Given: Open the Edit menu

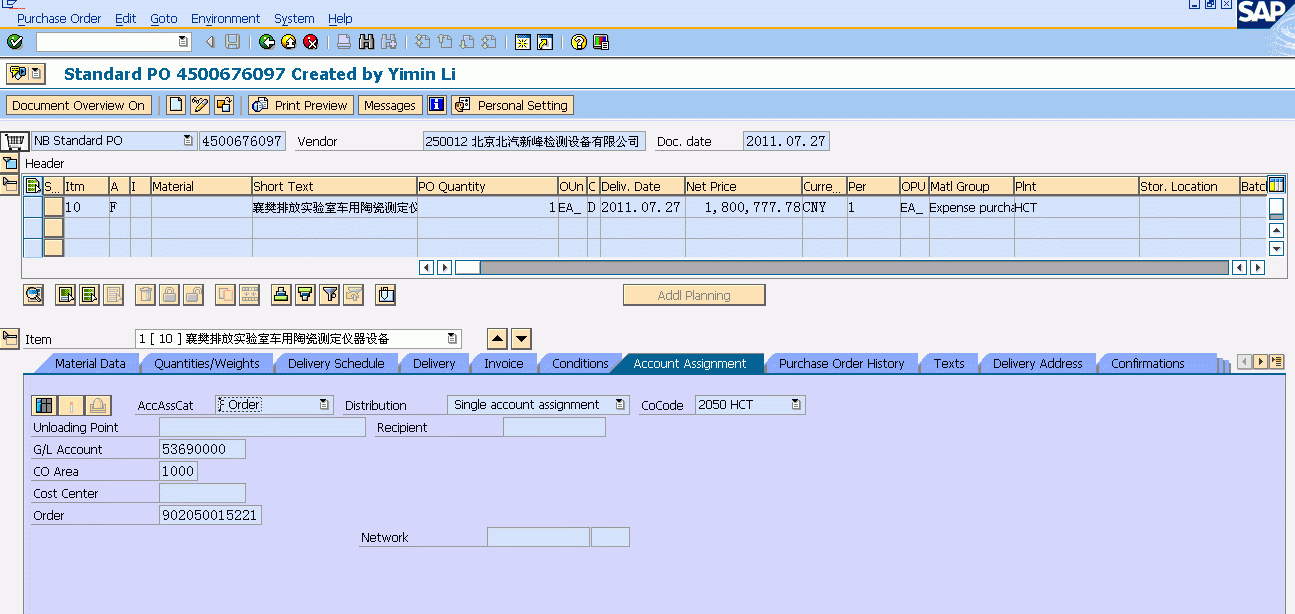Looking at the screenshot, I should coord(125,18).
